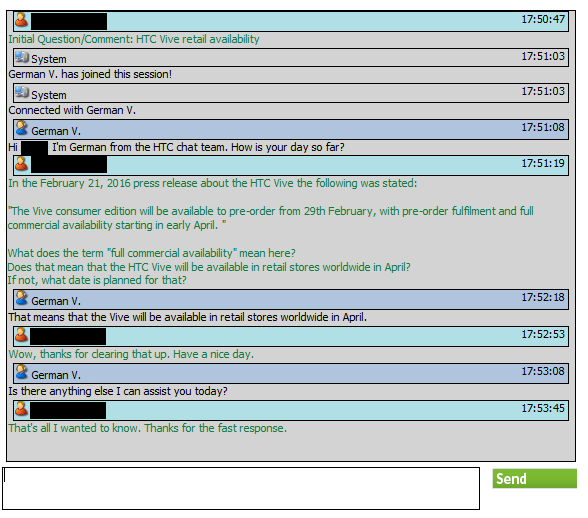Viewport: 588px width, 518px height.
Task: Click the user avatar icon at 17:53:45
Action: point(21,408)
